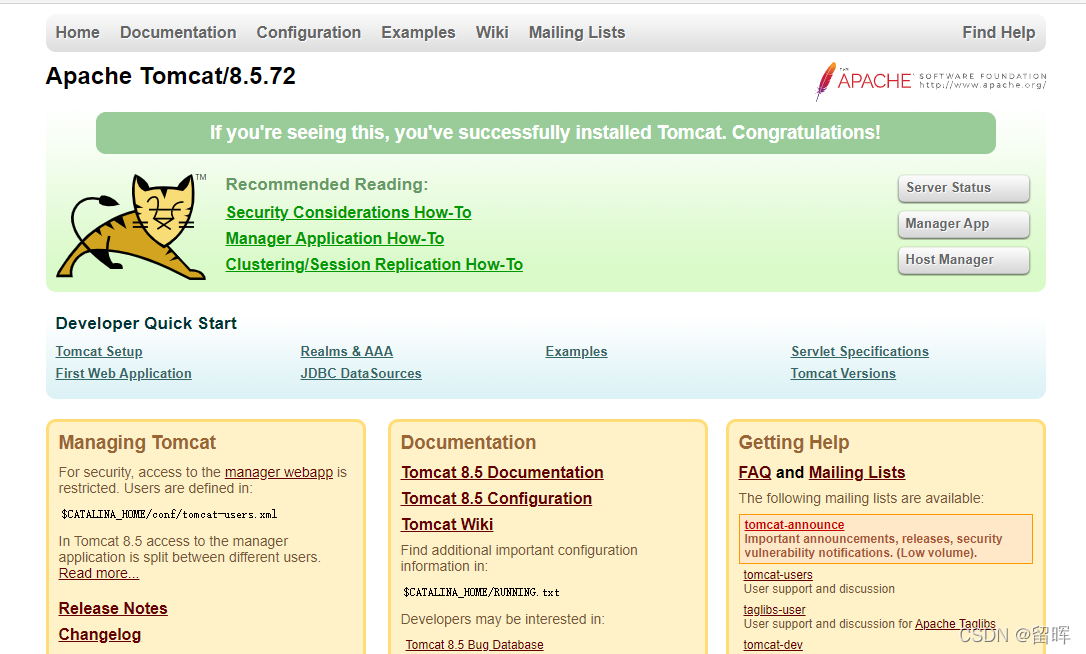
Task: Open Mailing Lists in the top nav
Action: (577, 33)
